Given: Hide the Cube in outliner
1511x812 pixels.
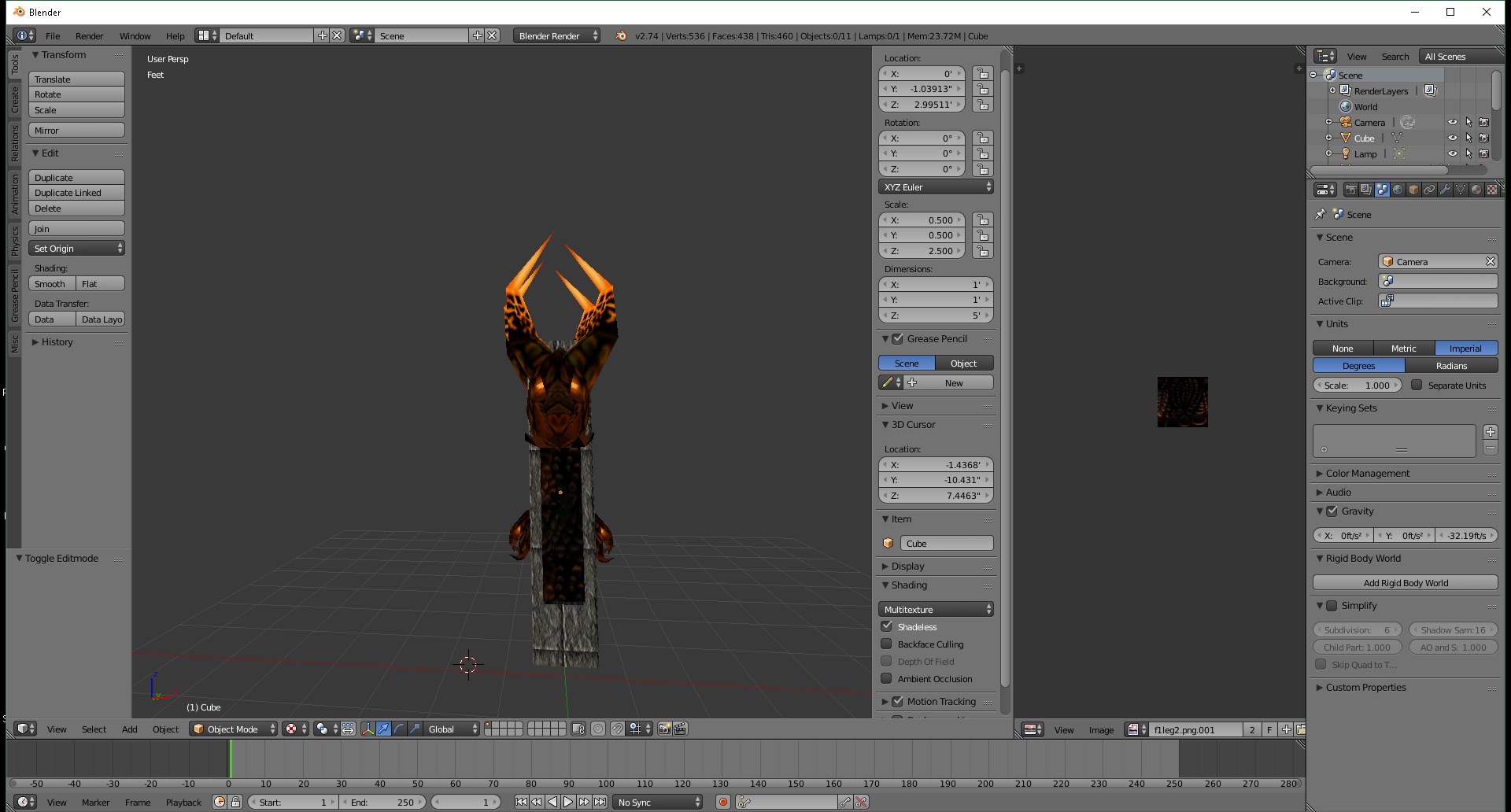Looking at the screenshot, I should click(x=1453, y=138).
